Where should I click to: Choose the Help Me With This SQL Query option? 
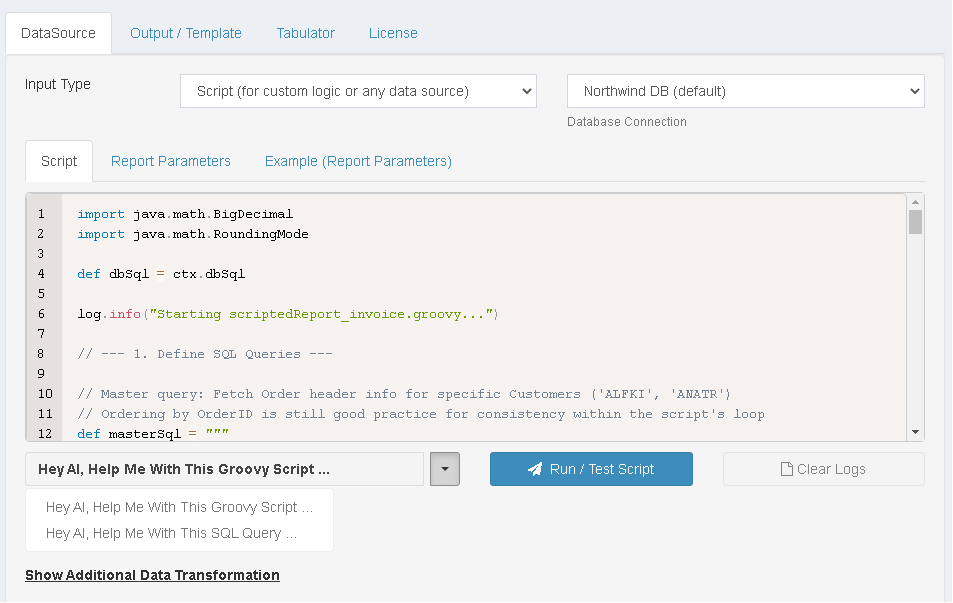(x=171, y=533)
